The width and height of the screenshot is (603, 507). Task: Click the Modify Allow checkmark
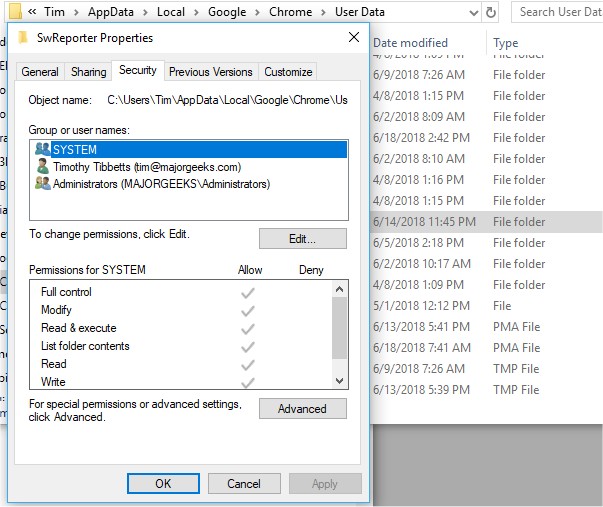248,310
